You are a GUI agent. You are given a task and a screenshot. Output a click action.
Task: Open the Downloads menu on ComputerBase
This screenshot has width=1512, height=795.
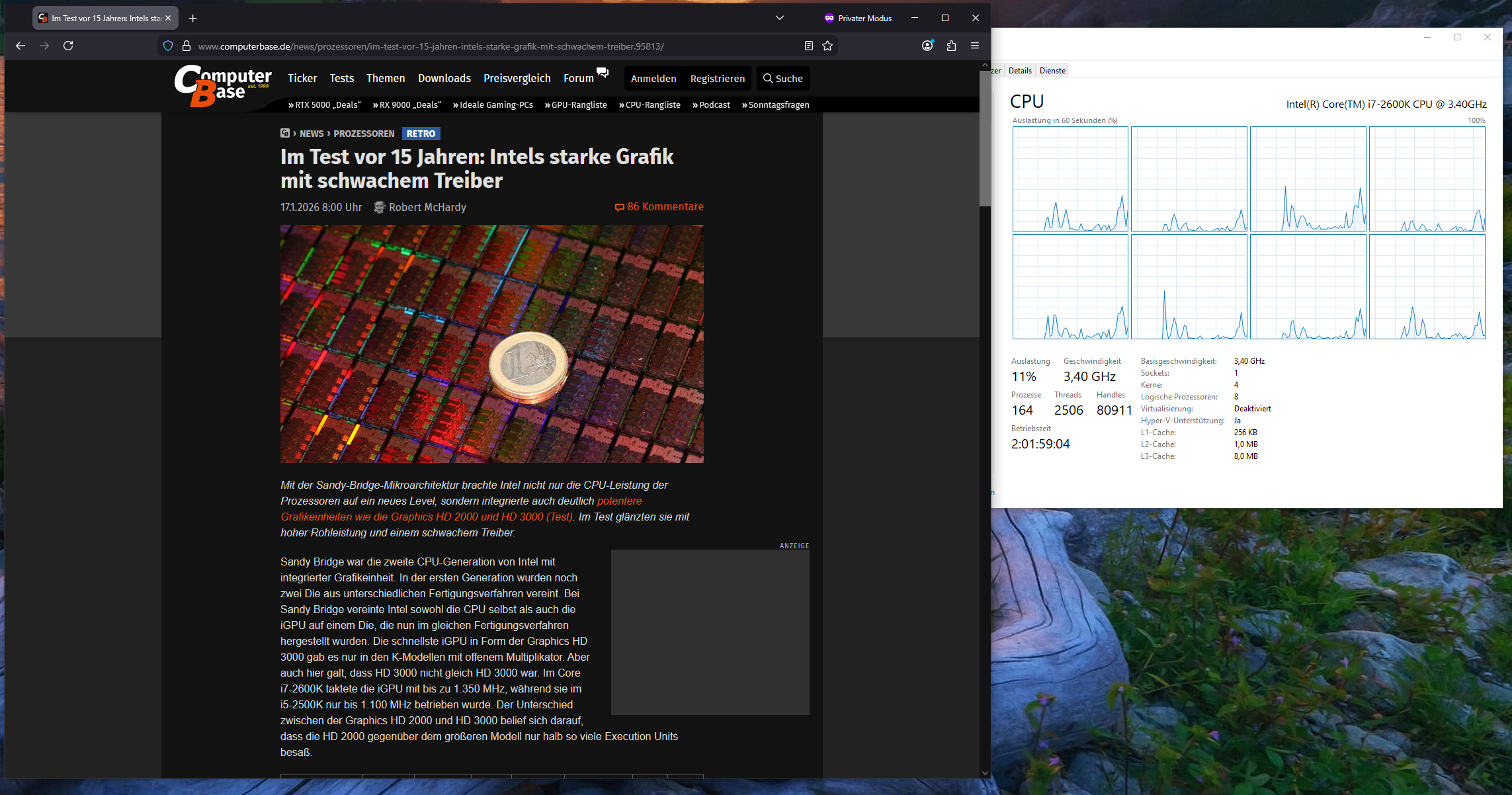click(x=444, y=78)
